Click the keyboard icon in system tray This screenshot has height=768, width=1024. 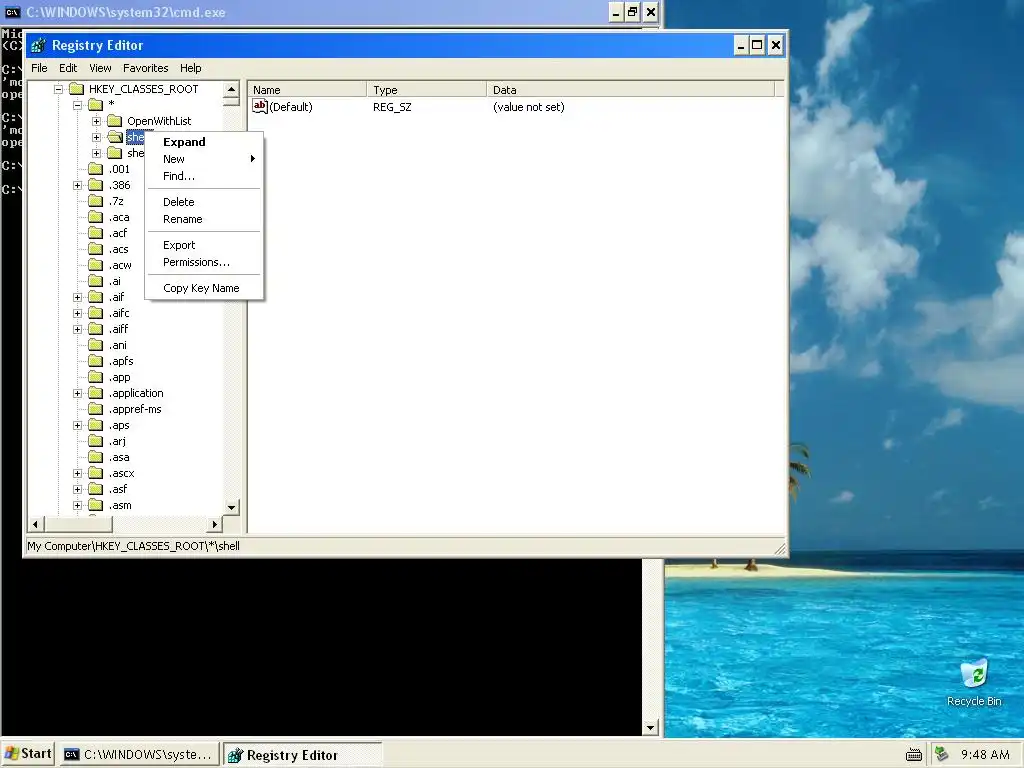click(914, 755)
